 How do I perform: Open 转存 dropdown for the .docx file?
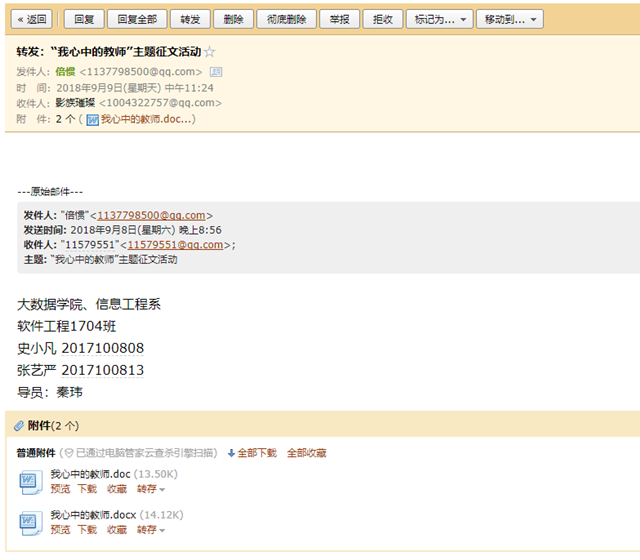click(151, 530)
